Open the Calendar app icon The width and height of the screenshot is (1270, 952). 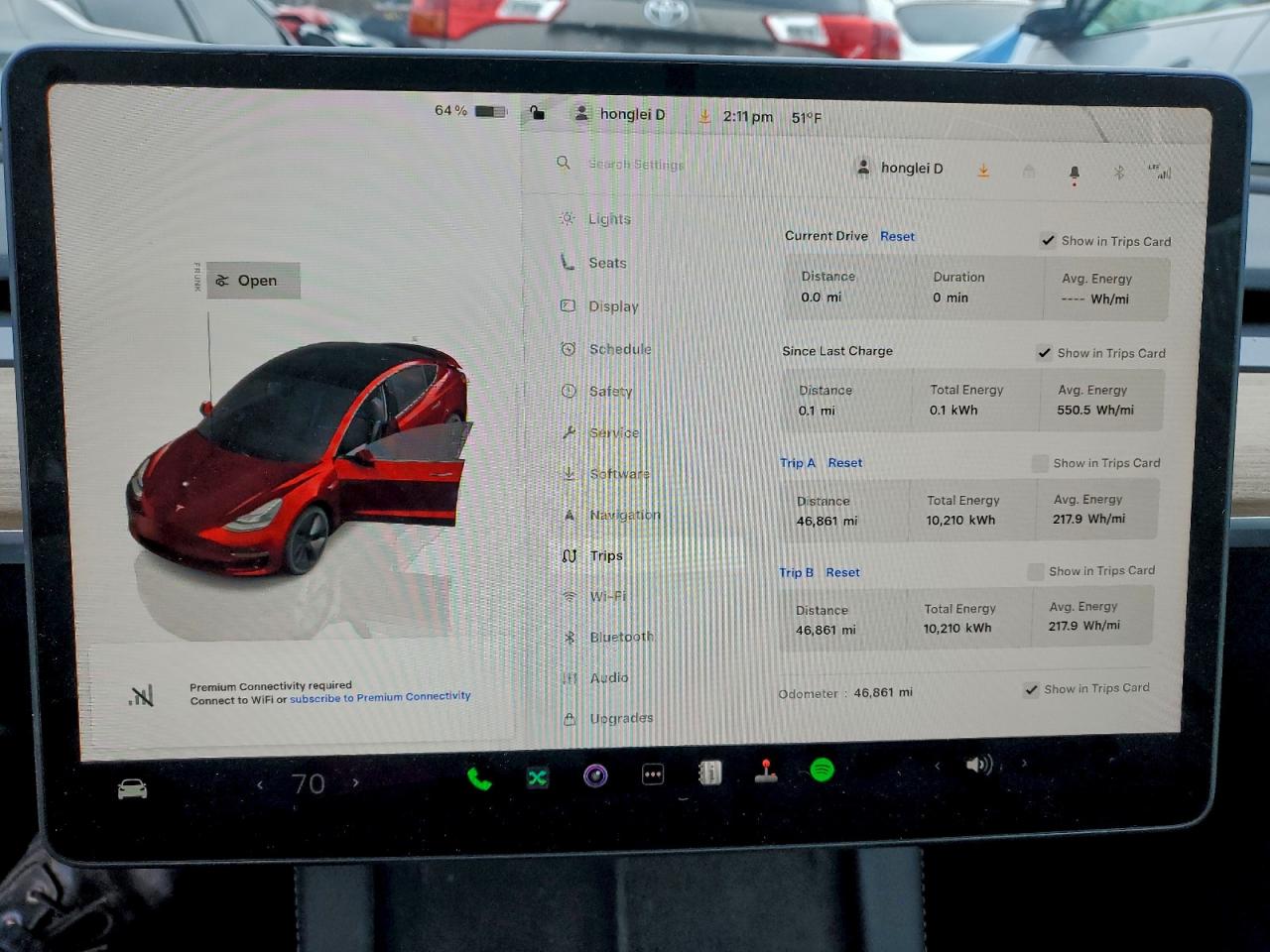(710, 772)
